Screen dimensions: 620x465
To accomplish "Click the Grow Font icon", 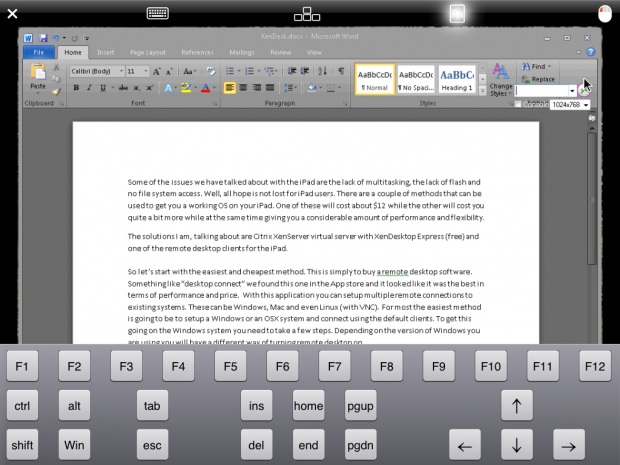I will pyautogui.click(x=157, y=72).
